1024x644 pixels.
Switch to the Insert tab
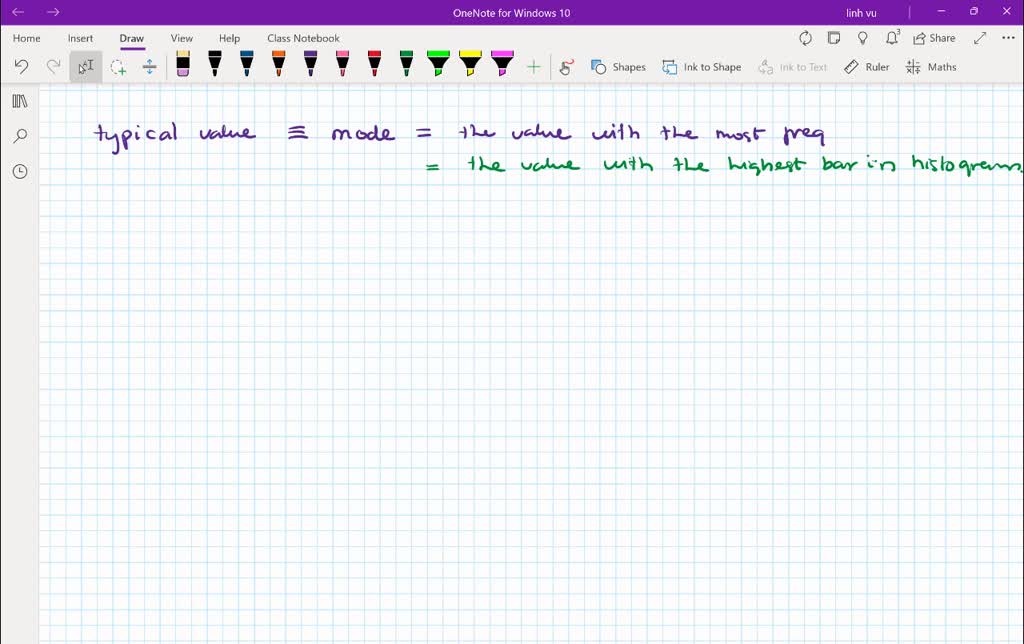80,38
